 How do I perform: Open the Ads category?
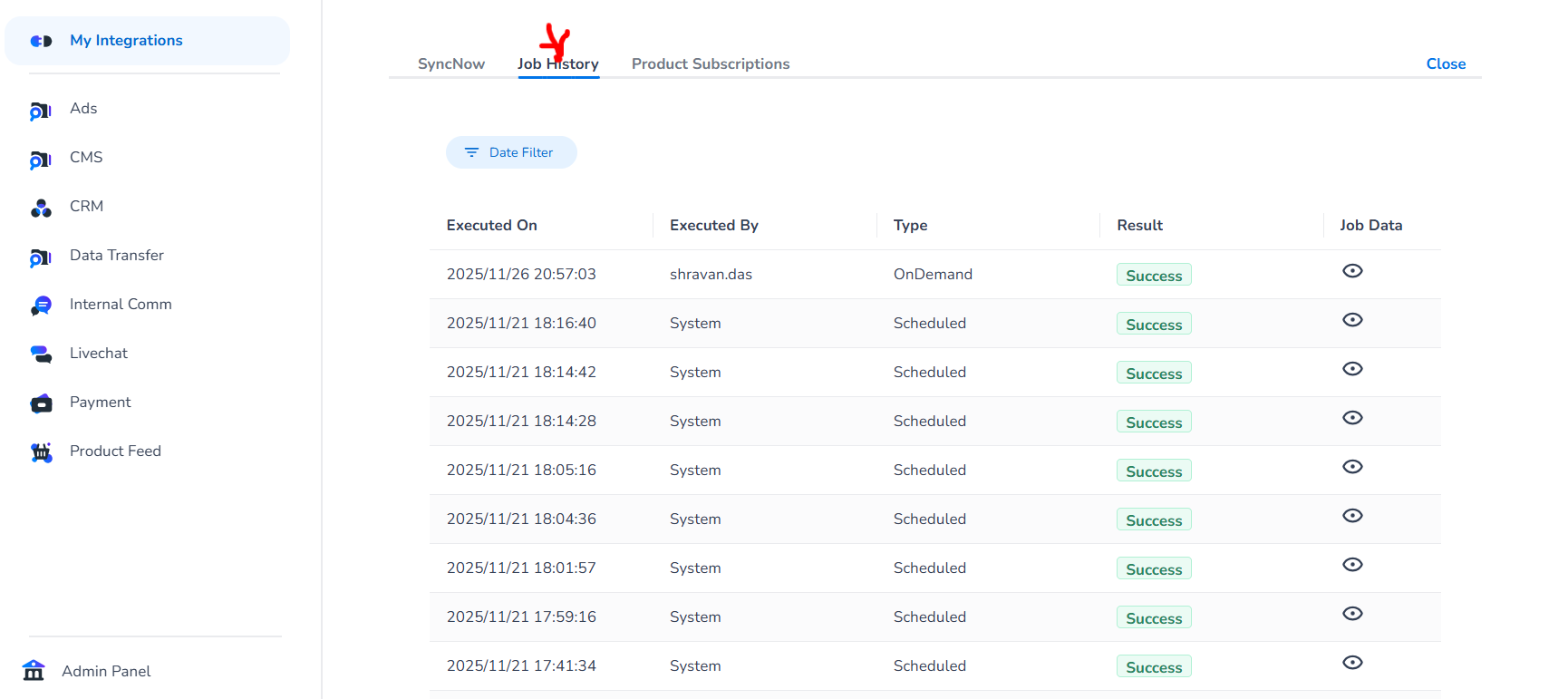83,109
